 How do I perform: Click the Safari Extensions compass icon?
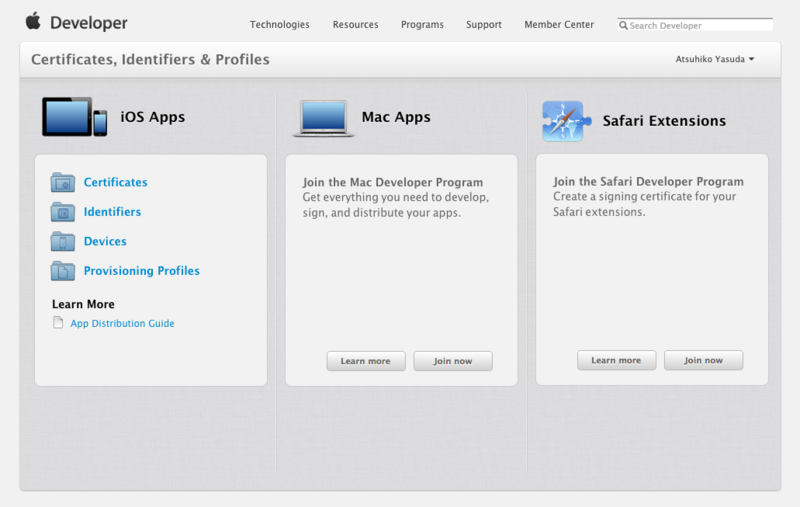pyautogui.click(x=566, y=121)
